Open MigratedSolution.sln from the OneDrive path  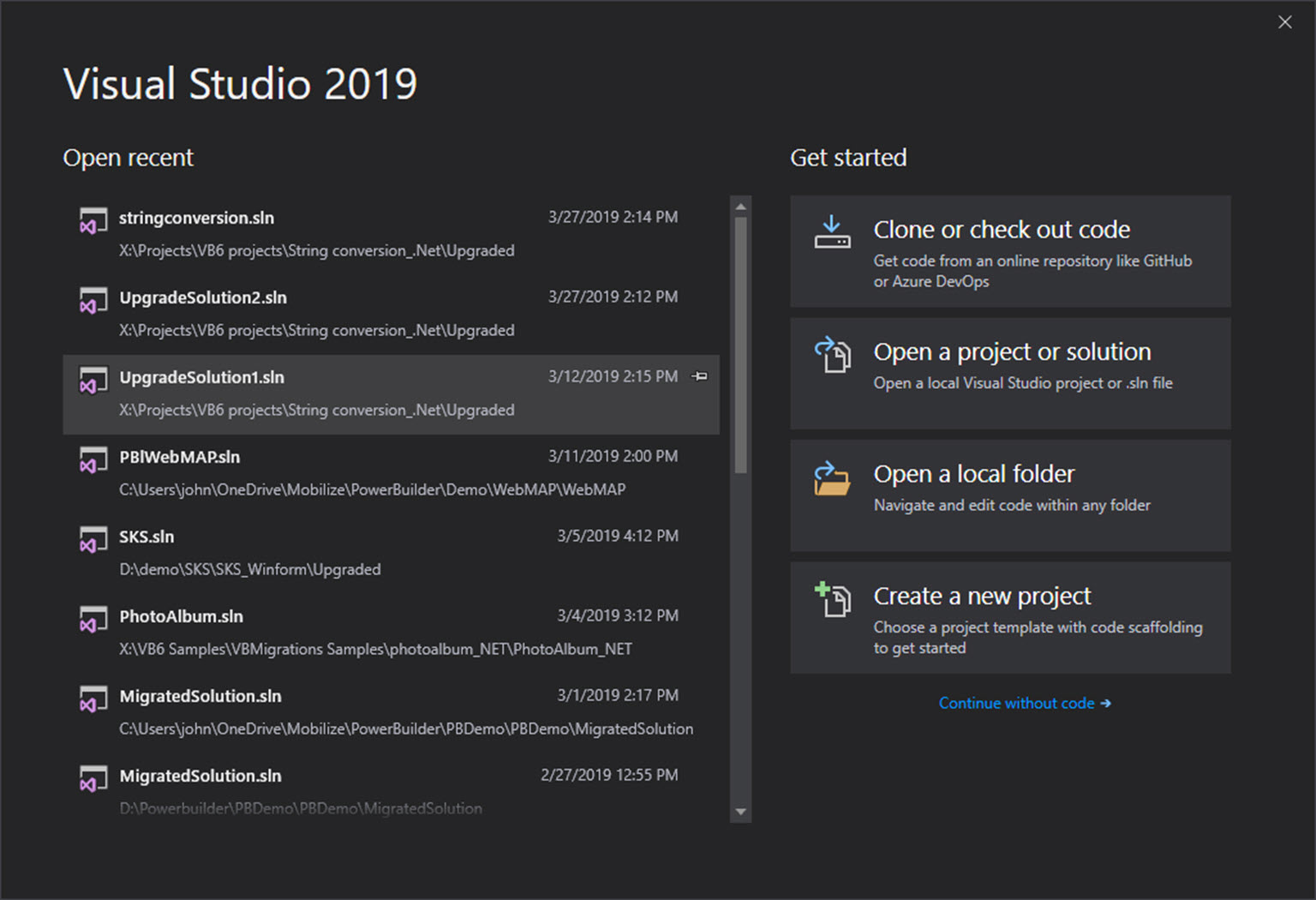pos(391,713)
